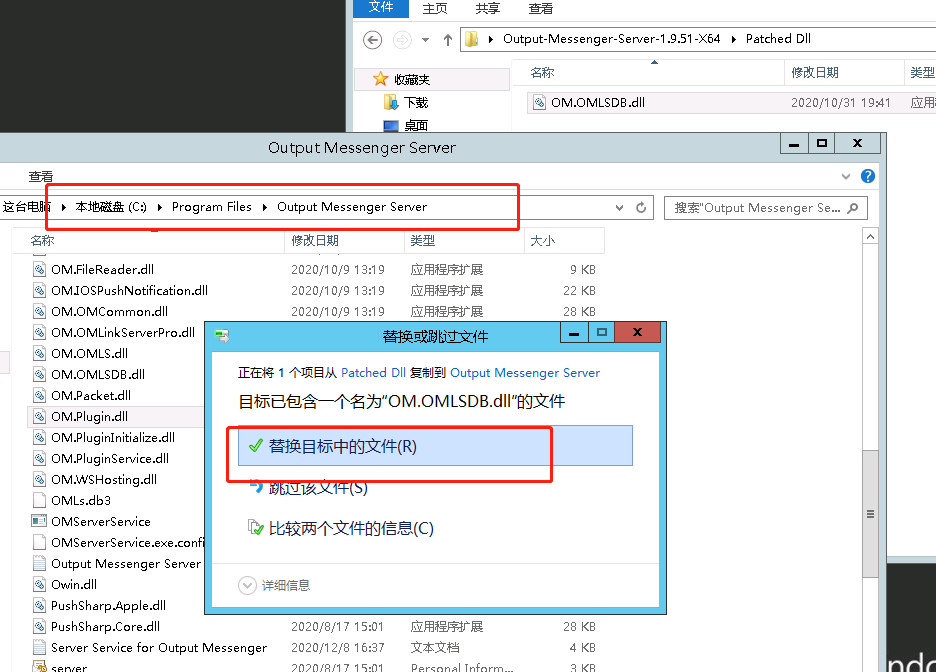Click the magnifier search icon

854,208
